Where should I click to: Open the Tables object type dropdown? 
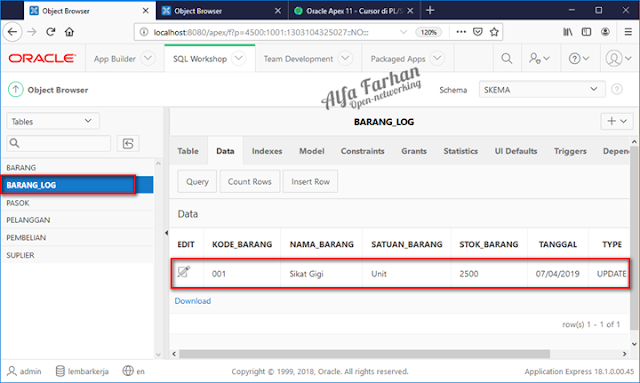pyautogui.click(x=53, y=121)
